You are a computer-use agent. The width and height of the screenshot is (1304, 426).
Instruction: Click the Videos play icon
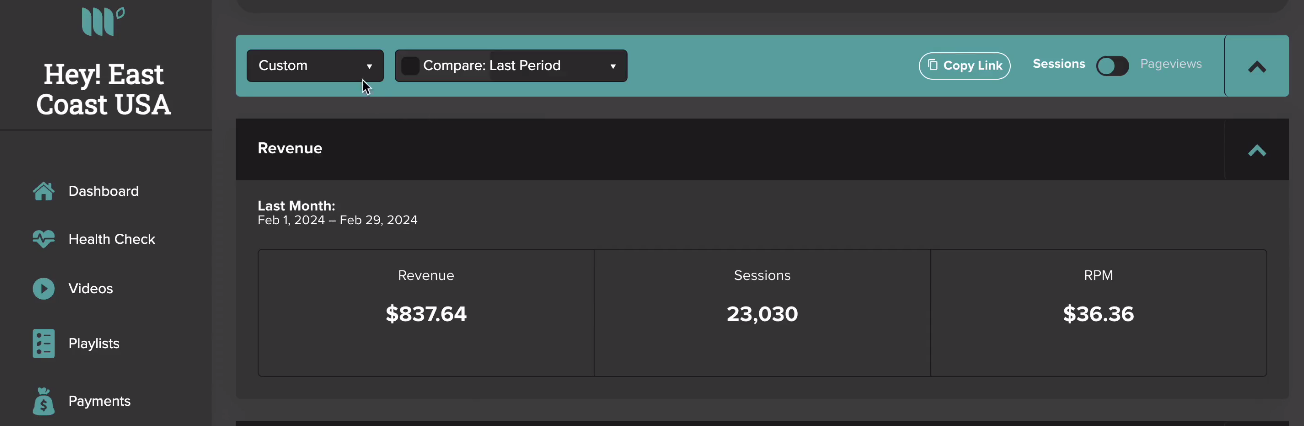point(43,288)
